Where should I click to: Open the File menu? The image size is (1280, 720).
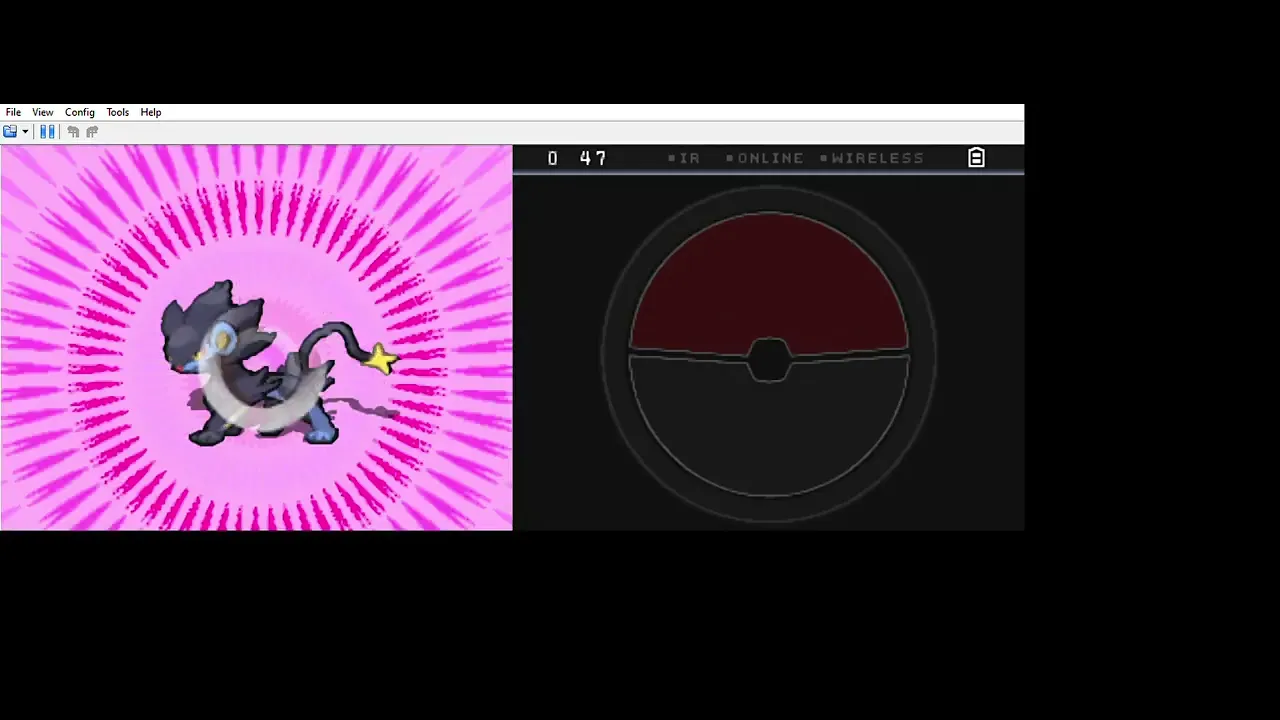pyautogui.click(x=13, y=112)
